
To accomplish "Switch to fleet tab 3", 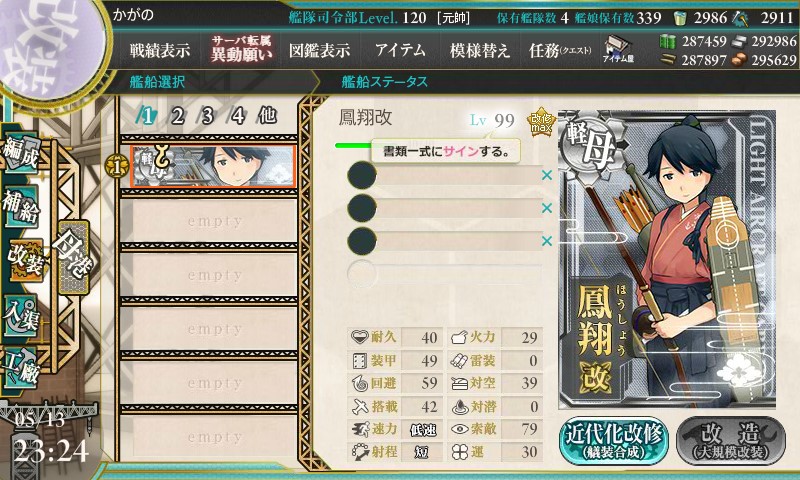I will tap(207, 116).
